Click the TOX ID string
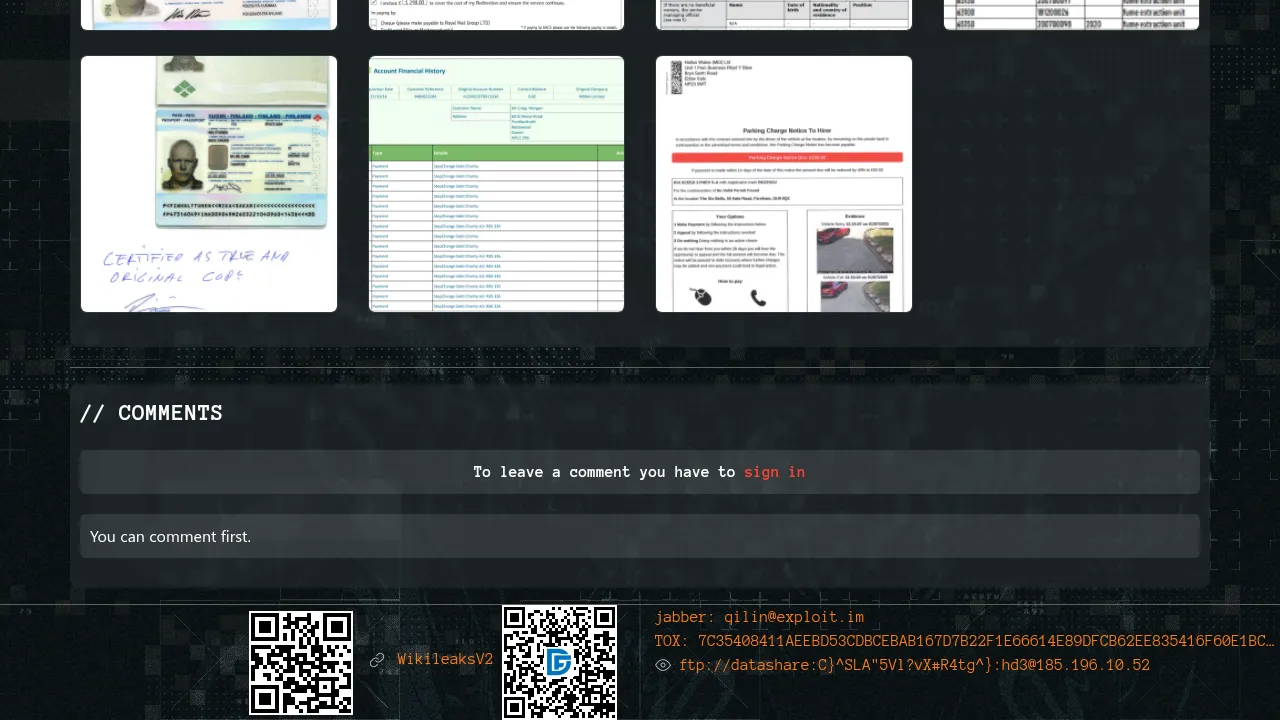1280x720 pixels. [964, 641]
